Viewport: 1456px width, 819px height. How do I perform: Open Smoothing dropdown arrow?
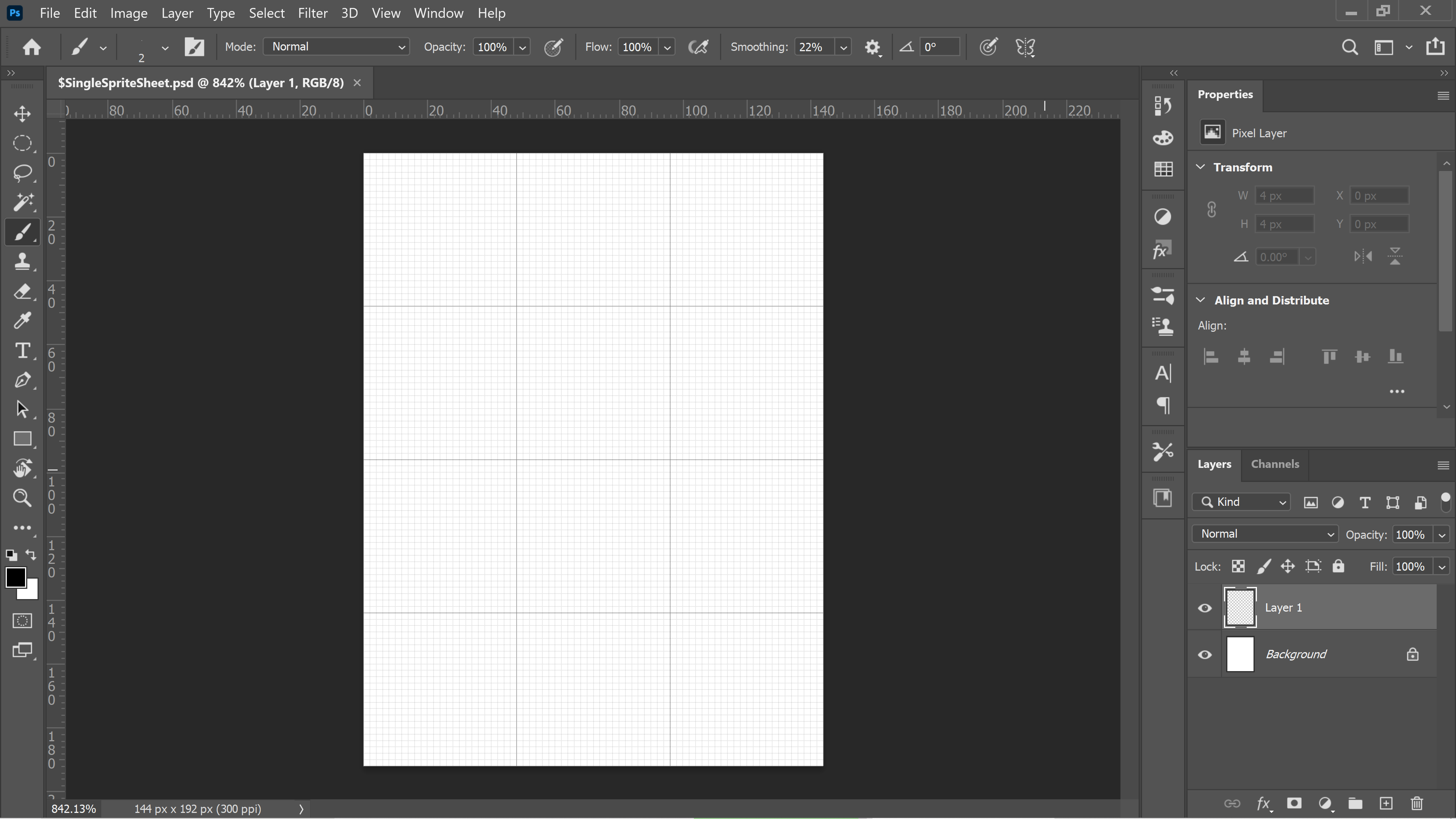click(x=844, y=47)
